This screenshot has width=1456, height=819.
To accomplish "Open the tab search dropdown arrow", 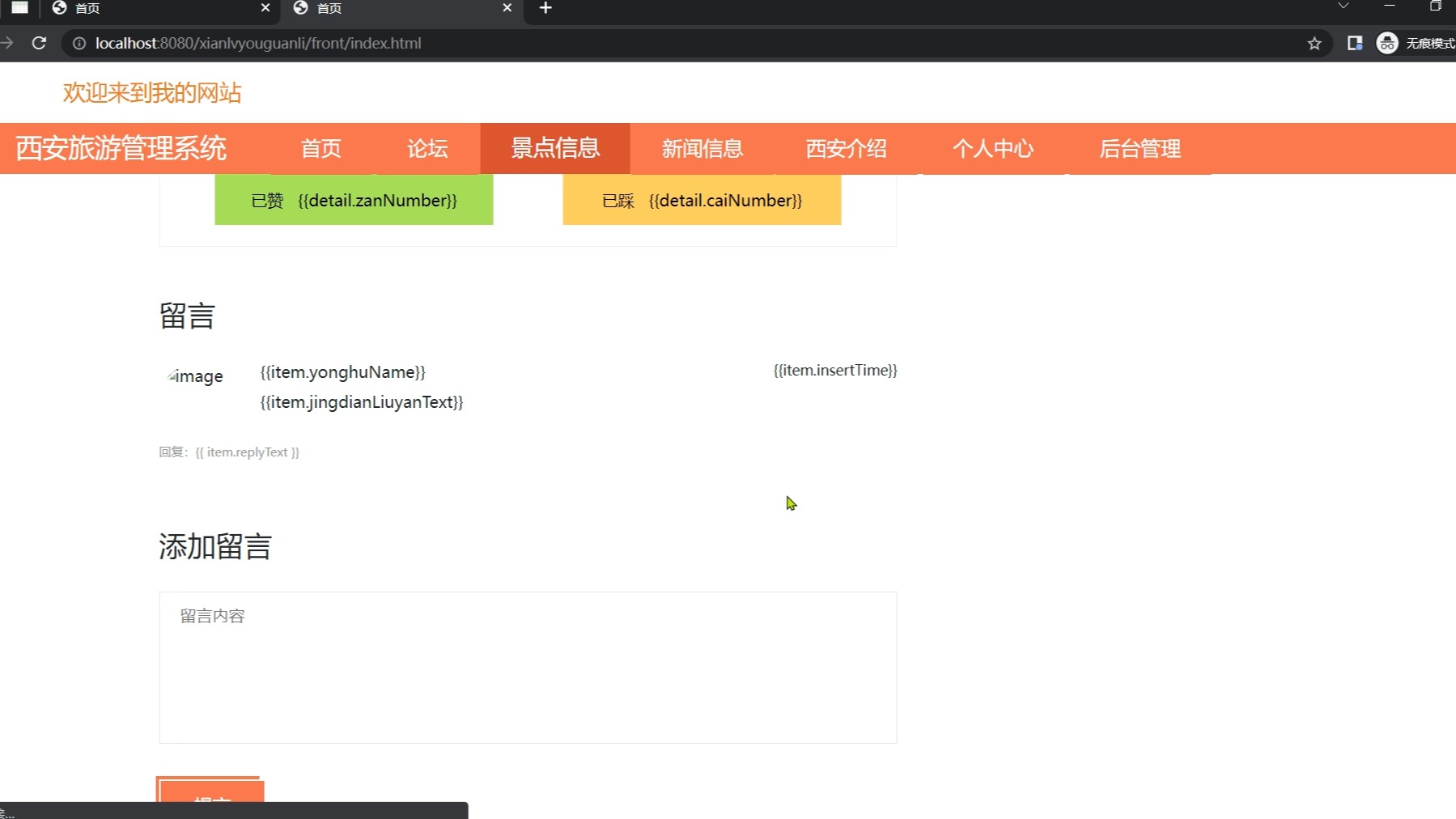I will click(1344, 6).
